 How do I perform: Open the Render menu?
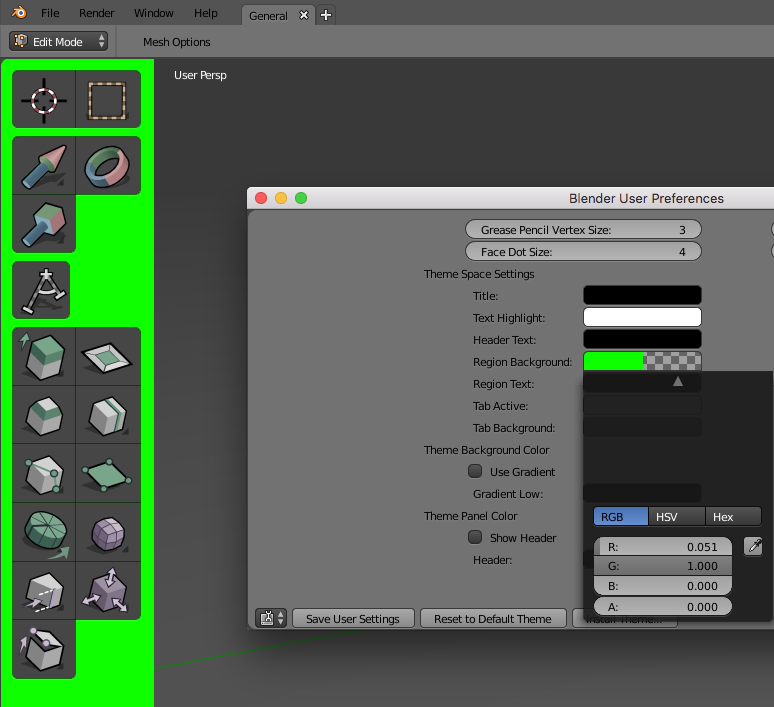click(x=97, y=13)
